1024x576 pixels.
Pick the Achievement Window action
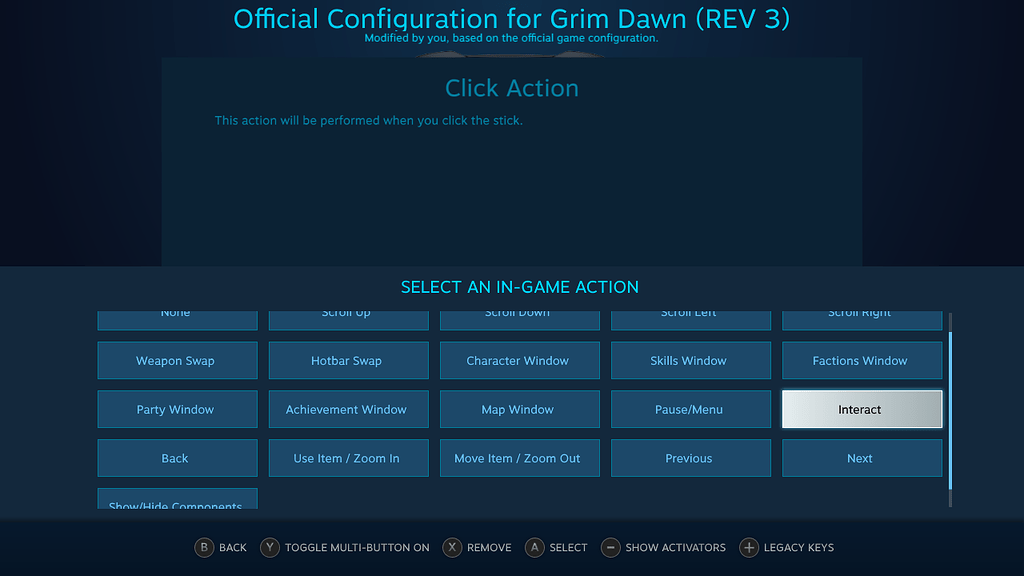348,409
